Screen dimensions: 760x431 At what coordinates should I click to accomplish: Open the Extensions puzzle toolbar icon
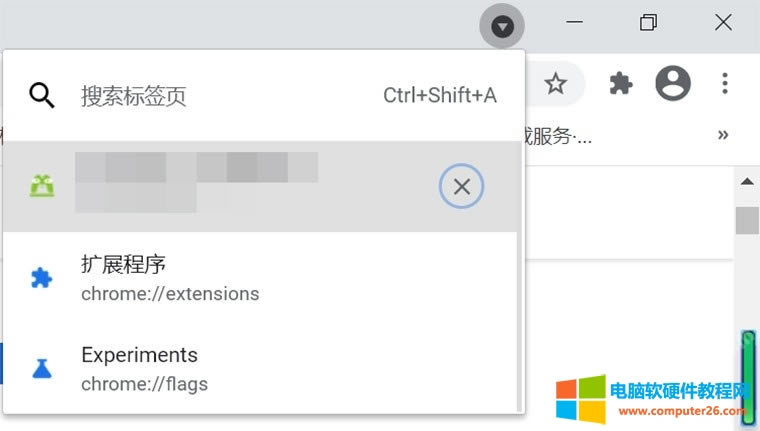[x=621, y=84]
